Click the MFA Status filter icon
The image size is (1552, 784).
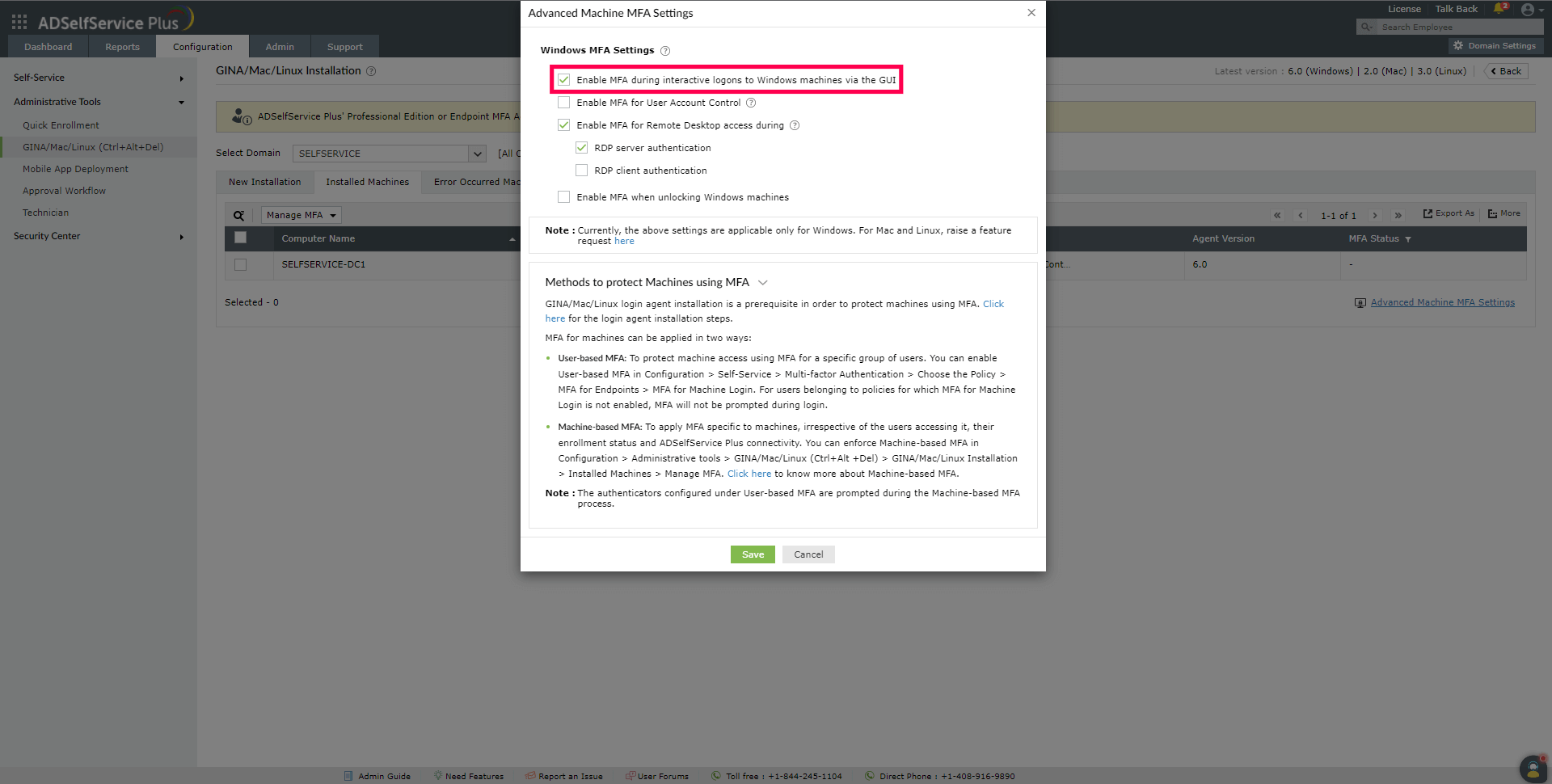coord(1408,239)
